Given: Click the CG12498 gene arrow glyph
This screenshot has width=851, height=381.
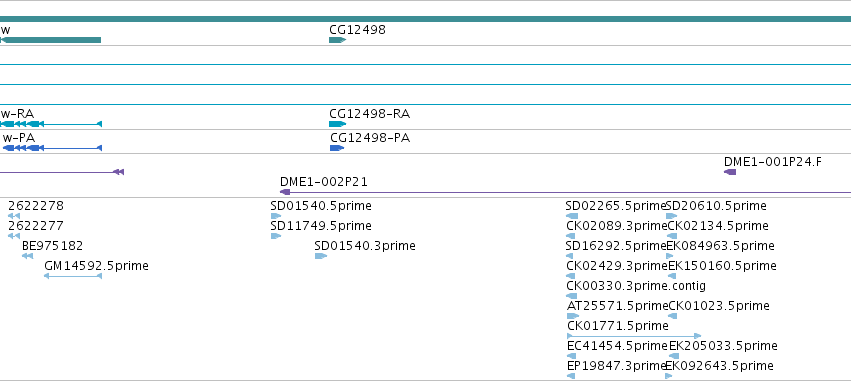Looking at the screenshot, I should coord(338,40).
